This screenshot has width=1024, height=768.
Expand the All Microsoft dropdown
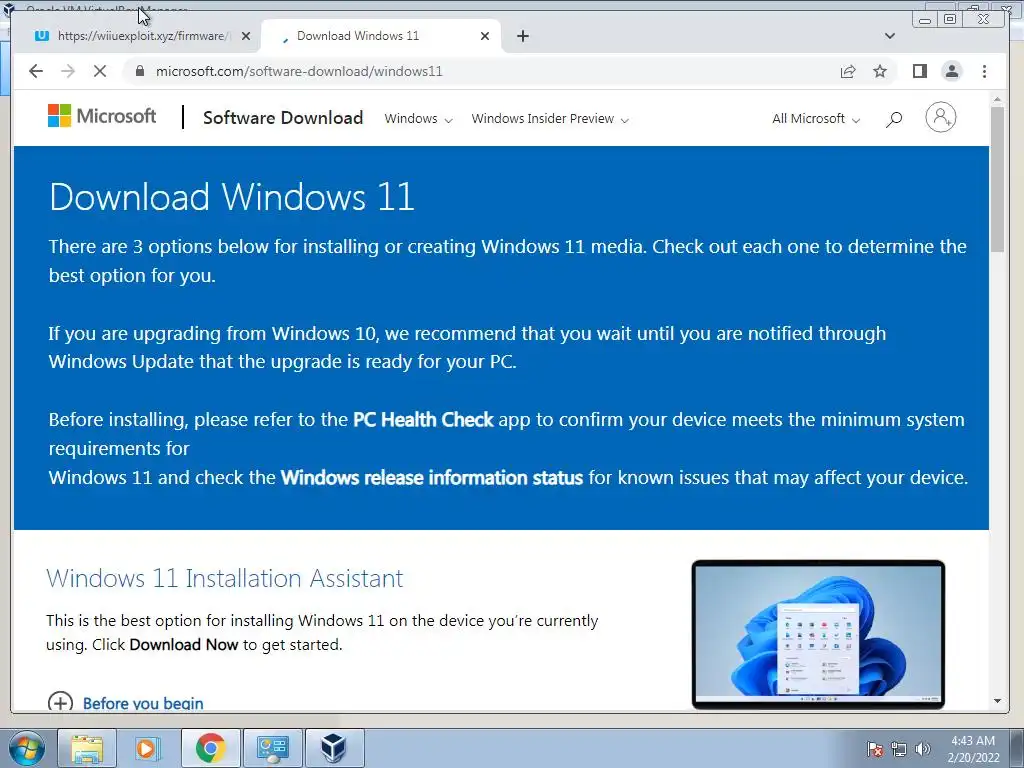point(816,119)
